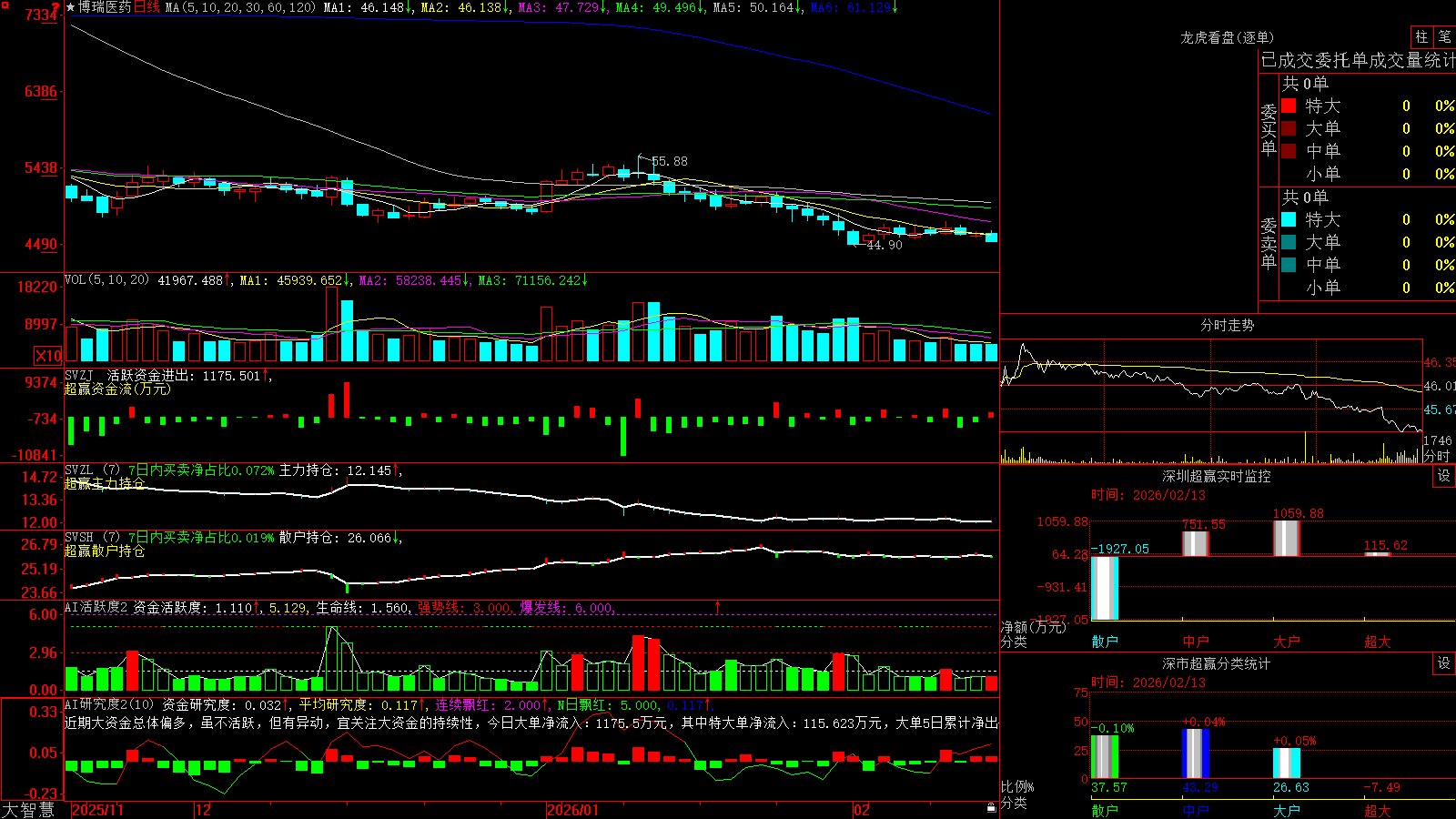Select the 2025/11 timeline marker
The height and width of the screenshot is (819, 1456).
(x=97, y=810)
